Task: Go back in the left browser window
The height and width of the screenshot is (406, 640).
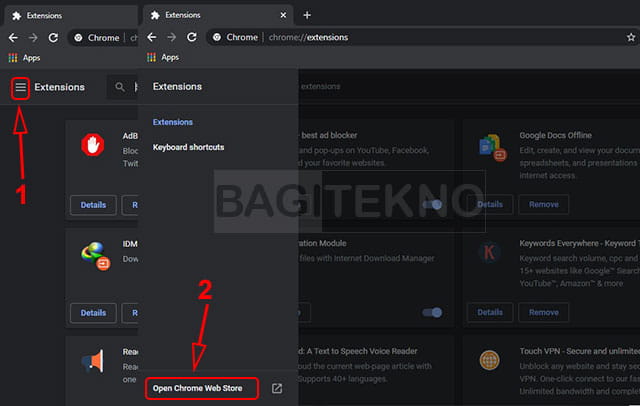Action: click(x=13, y=38)
